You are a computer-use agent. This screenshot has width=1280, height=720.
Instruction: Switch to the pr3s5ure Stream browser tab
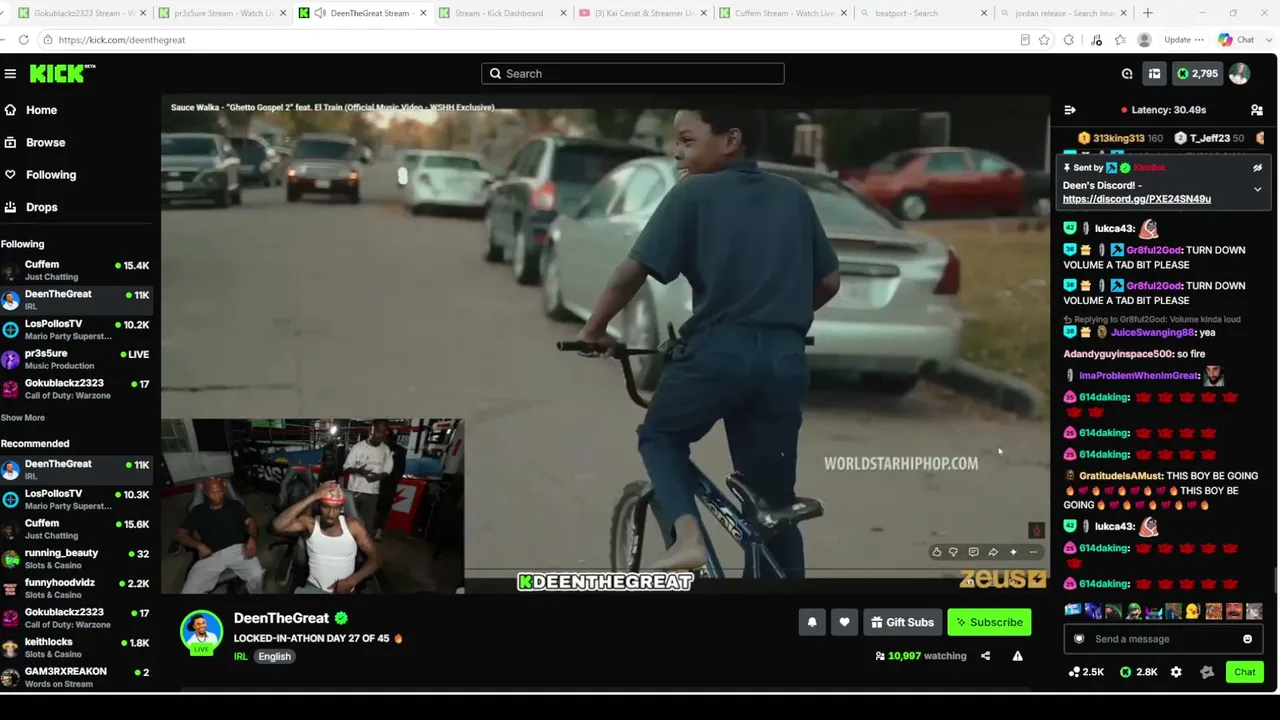pos(220,13)
